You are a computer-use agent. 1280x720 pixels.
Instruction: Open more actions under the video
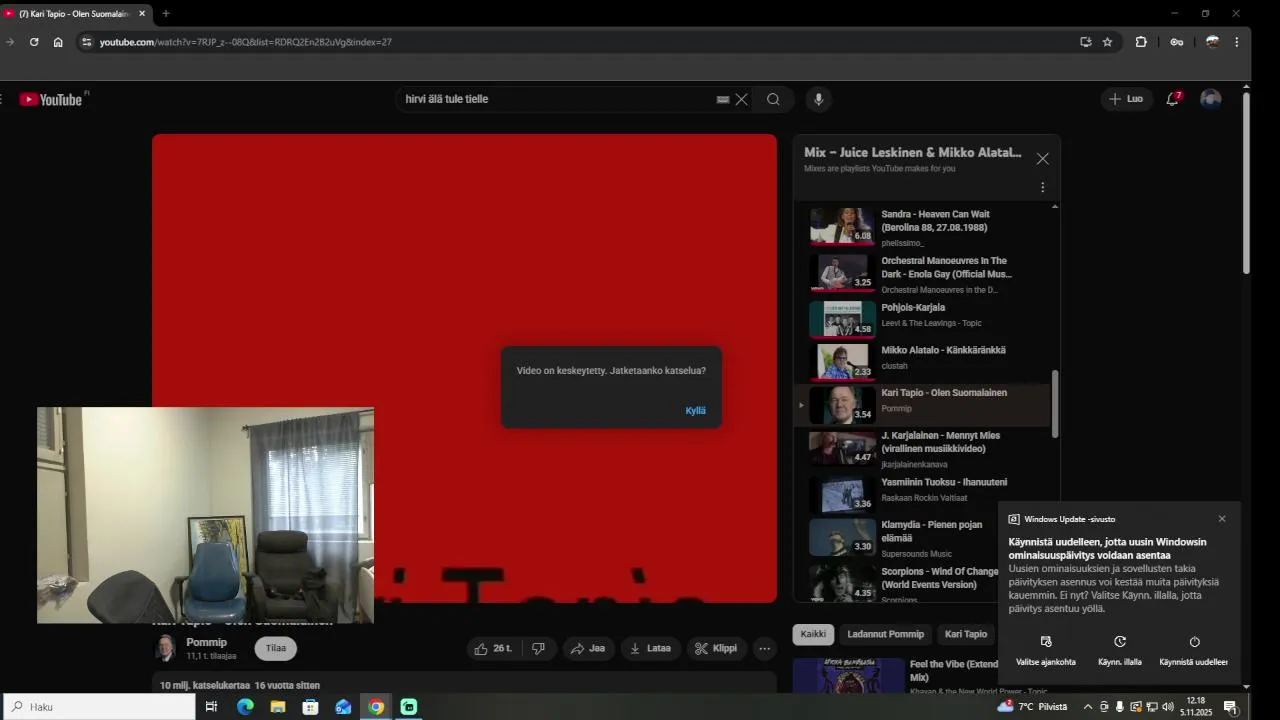(764, 648)
